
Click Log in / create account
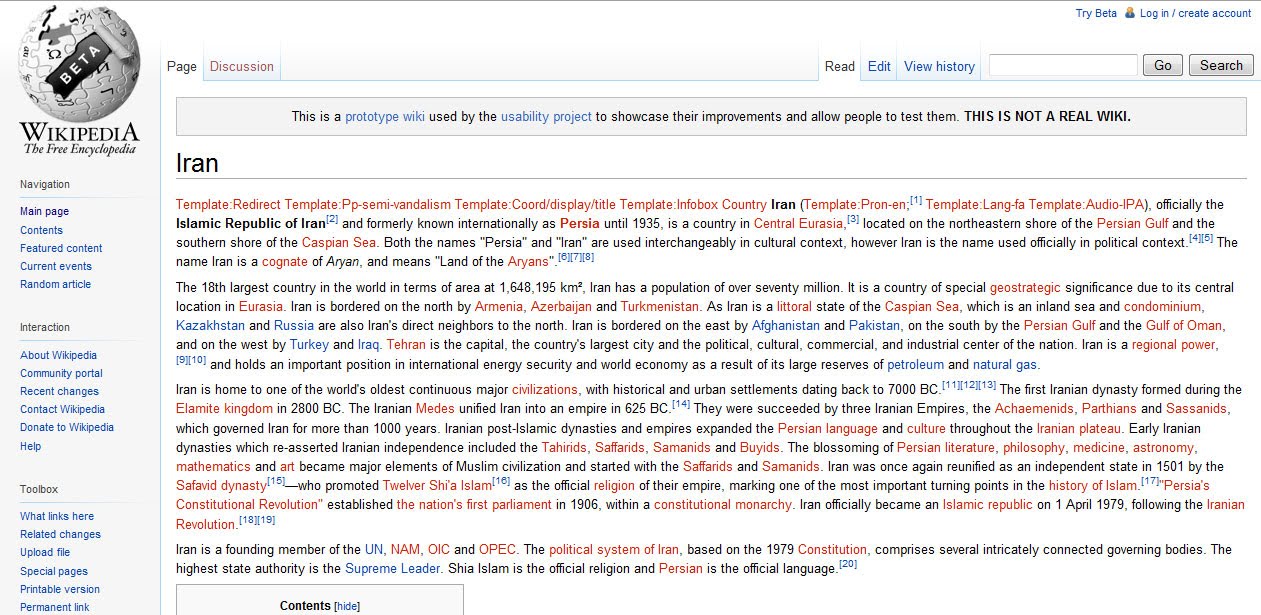1196,13
